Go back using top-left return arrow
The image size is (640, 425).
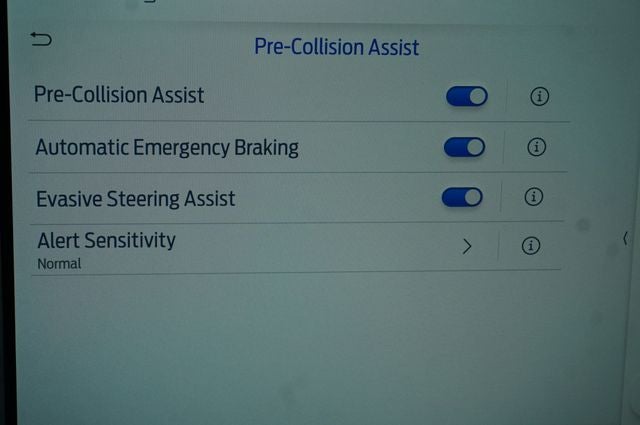click(x=41, y=39)
